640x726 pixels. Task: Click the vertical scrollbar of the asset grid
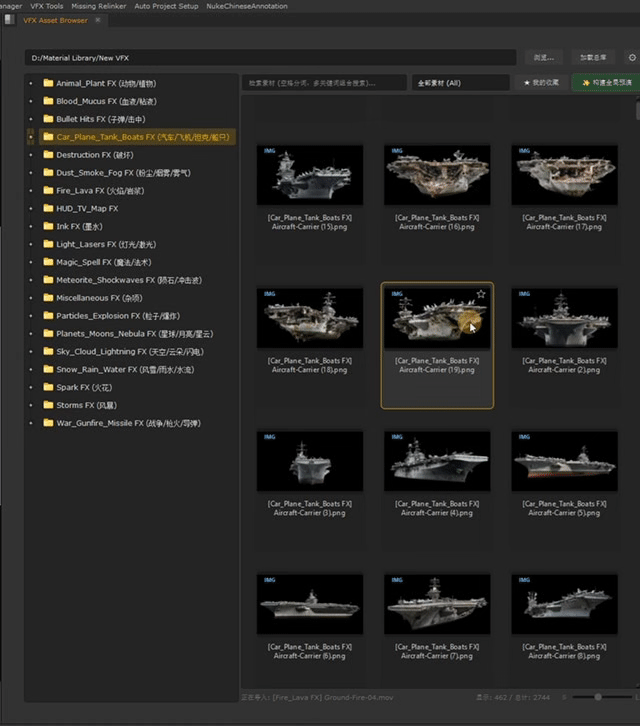(638, 111)
